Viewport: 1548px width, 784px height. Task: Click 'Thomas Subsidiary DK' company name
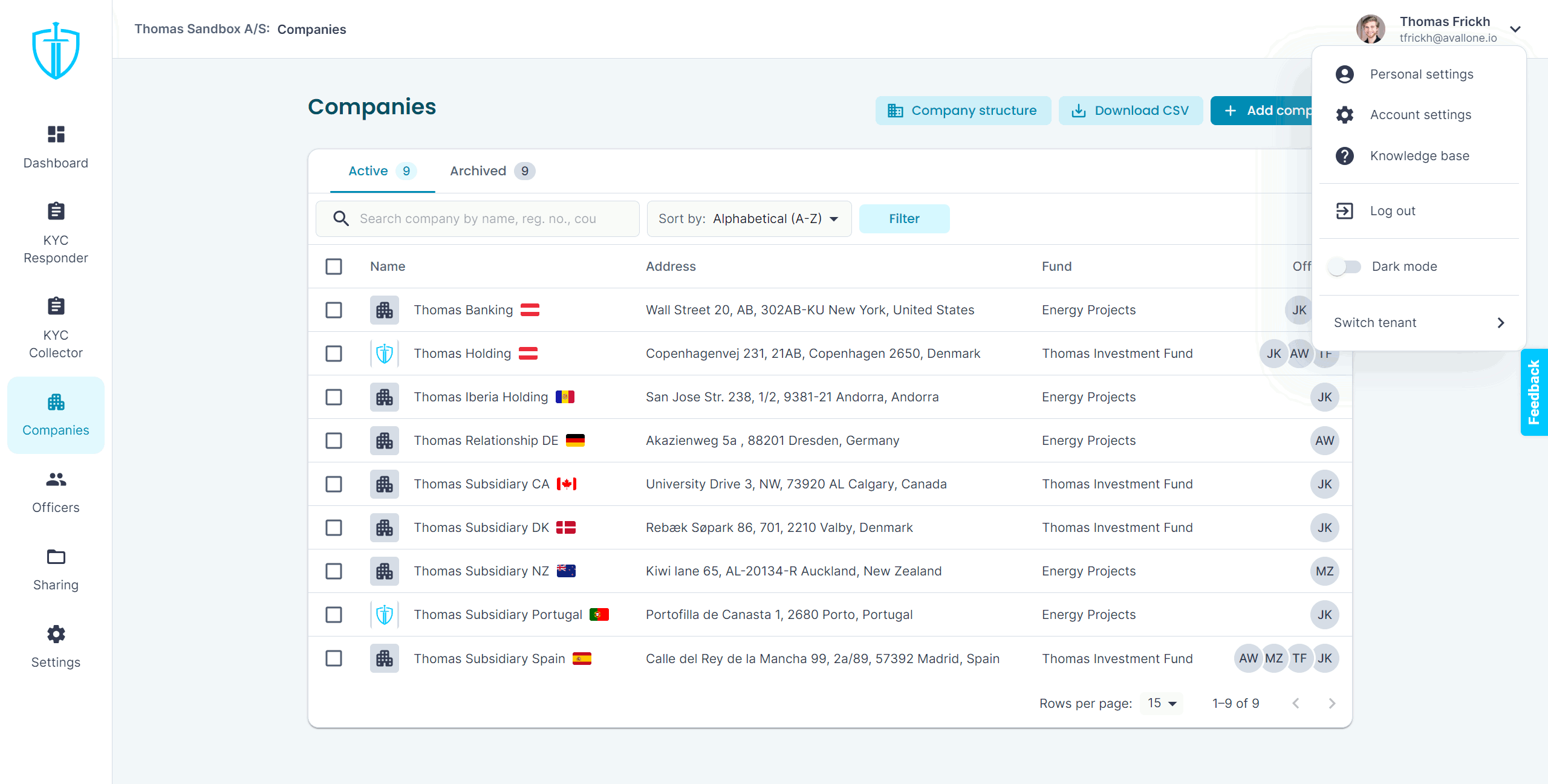coord(481,528)
